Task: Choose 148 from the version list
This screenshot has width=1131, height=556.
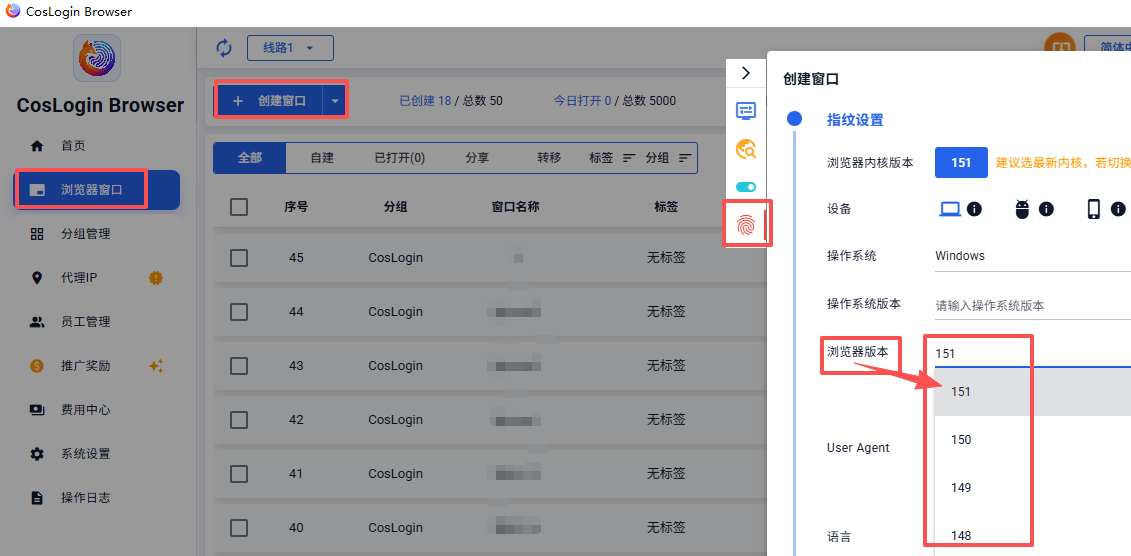Action: click(1033, 535)
